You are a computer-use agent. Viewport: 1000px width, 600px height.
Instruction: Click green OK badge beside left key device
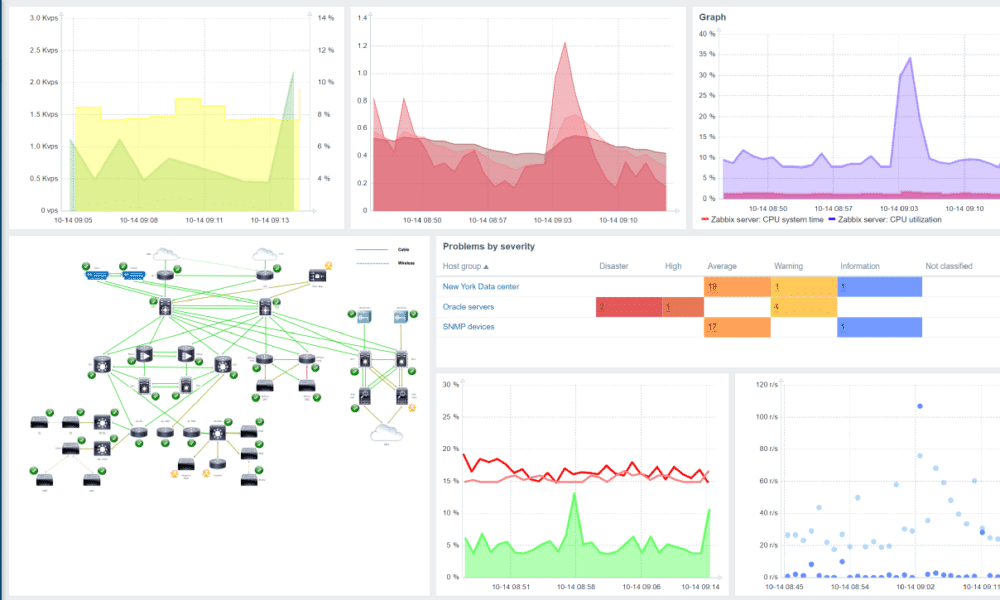pos(351,314)
